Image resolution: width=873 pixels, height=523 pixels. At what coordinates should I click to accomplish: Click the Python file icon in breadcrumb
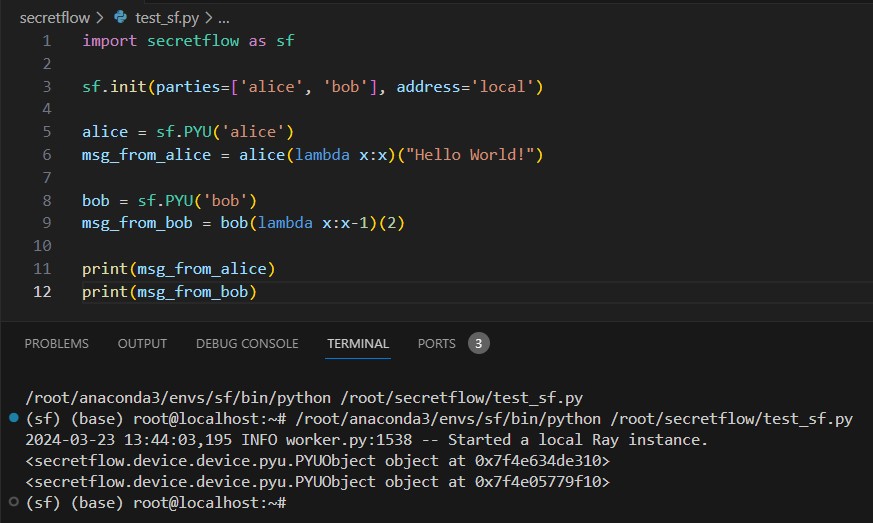click(120, 17)
